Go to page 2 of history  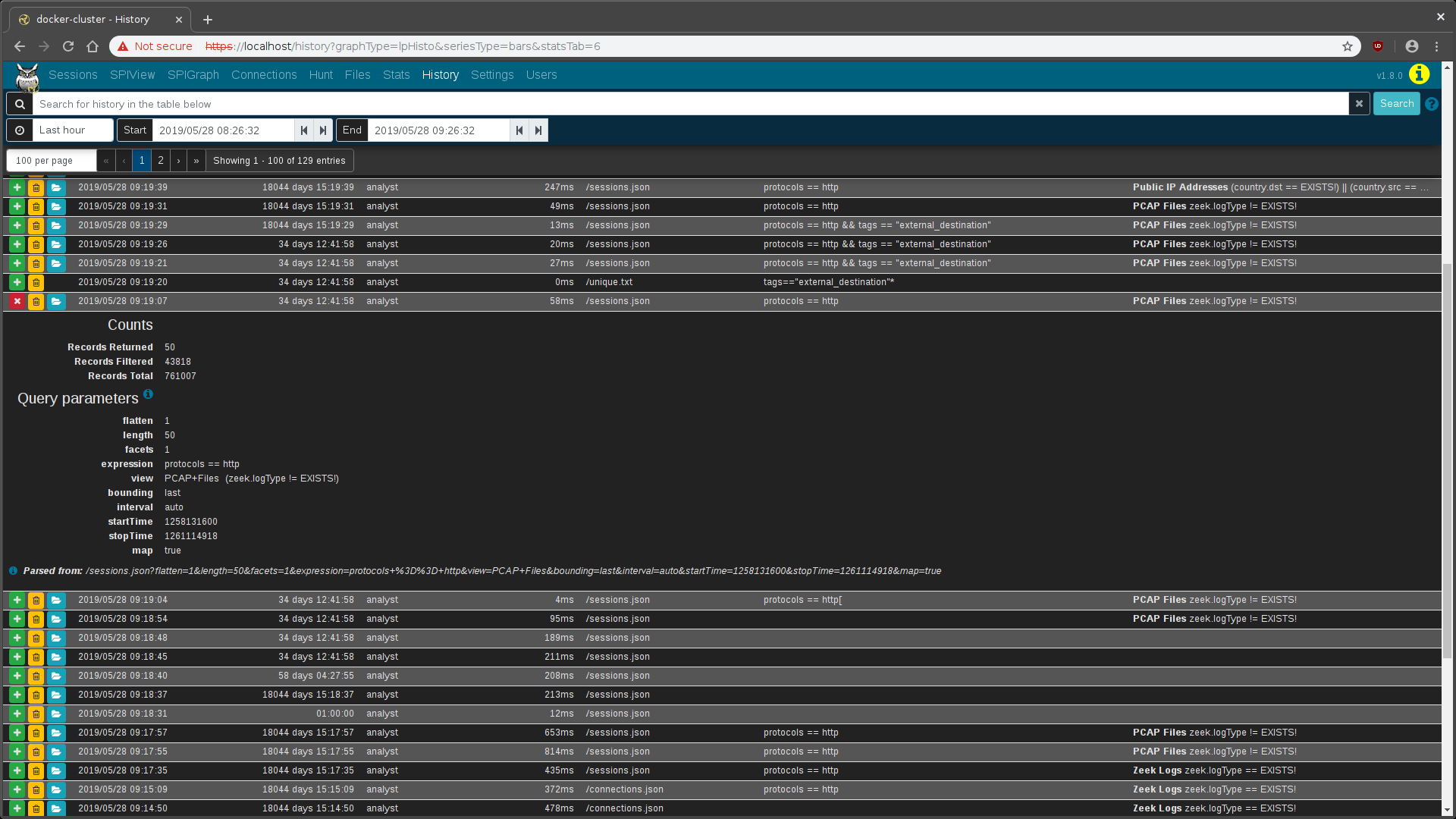click(161, 161)
